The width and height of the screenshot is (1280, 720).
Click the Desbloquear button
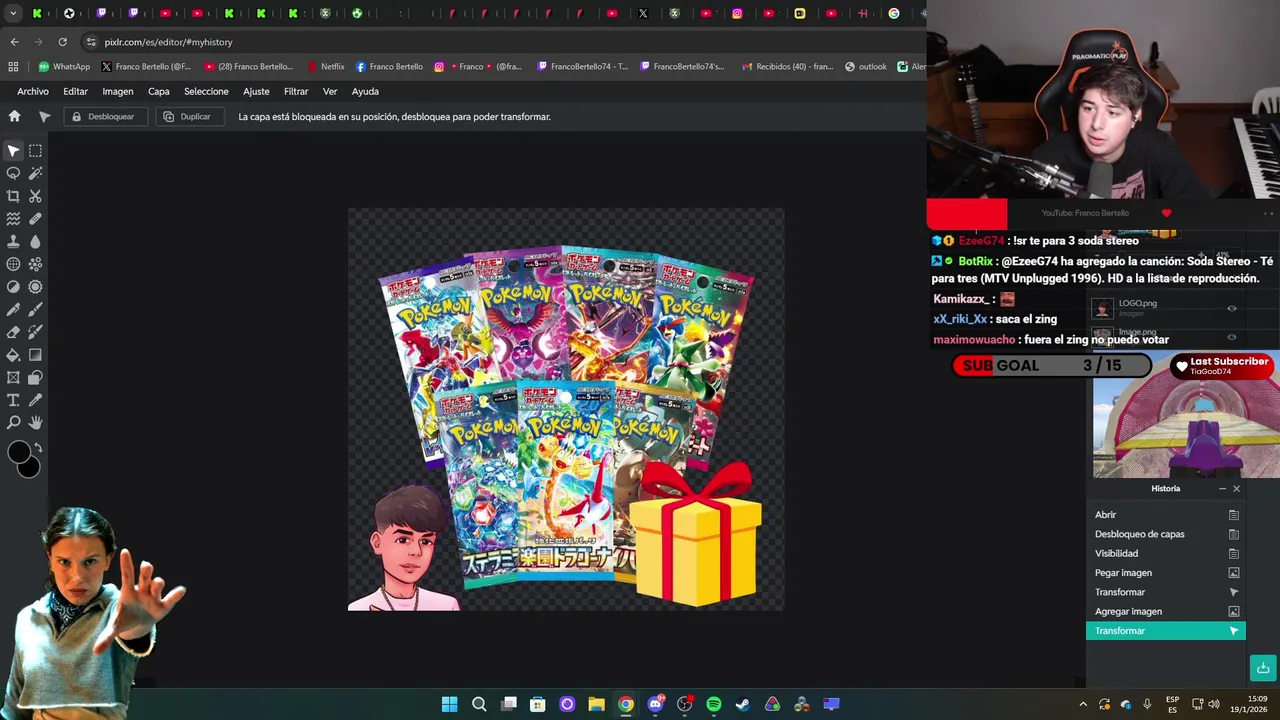104,117
